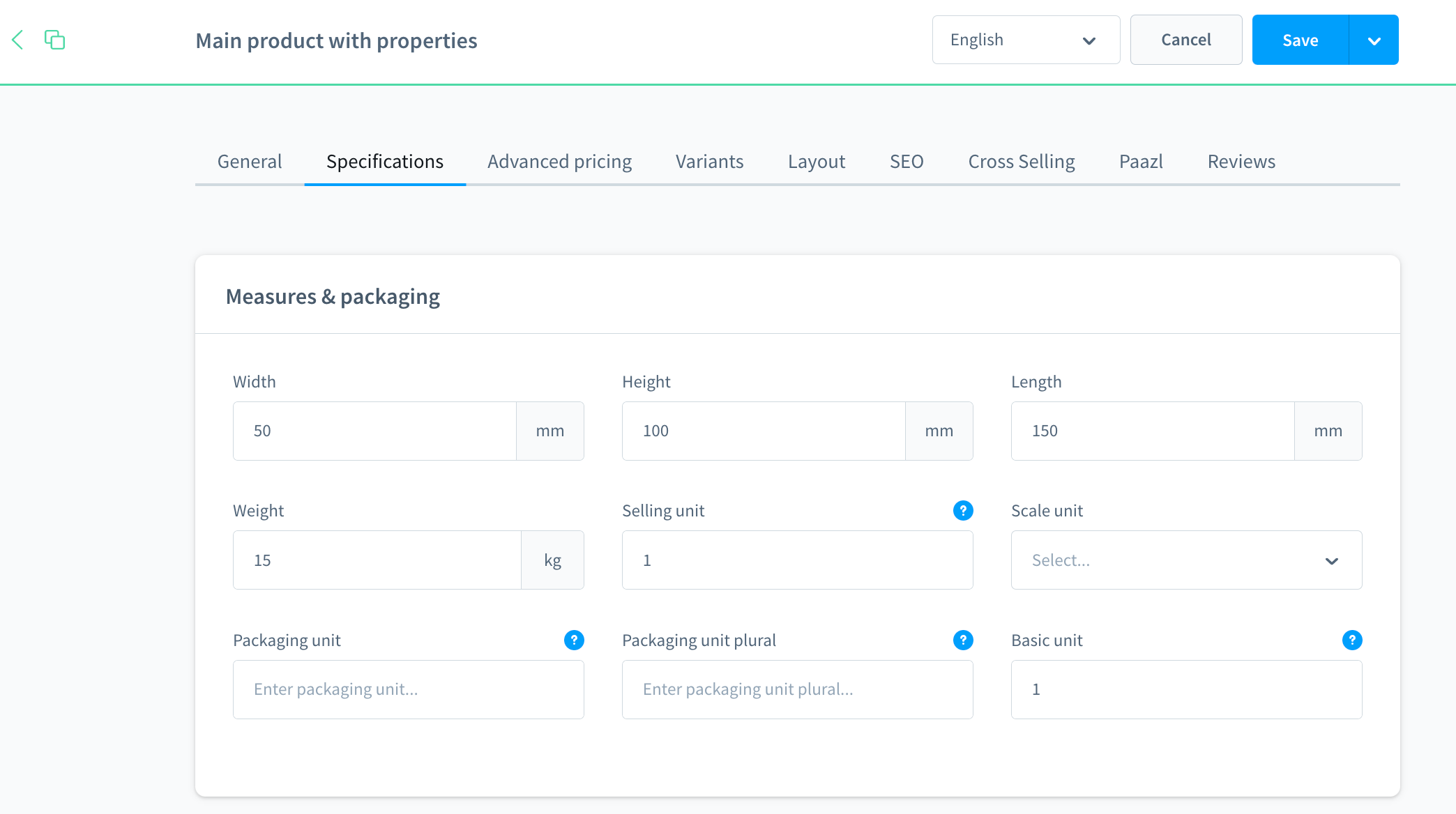Screen dimensions: 1456x814
Task: Expand the Save button arrow options
Action: tap(1374, 40)
